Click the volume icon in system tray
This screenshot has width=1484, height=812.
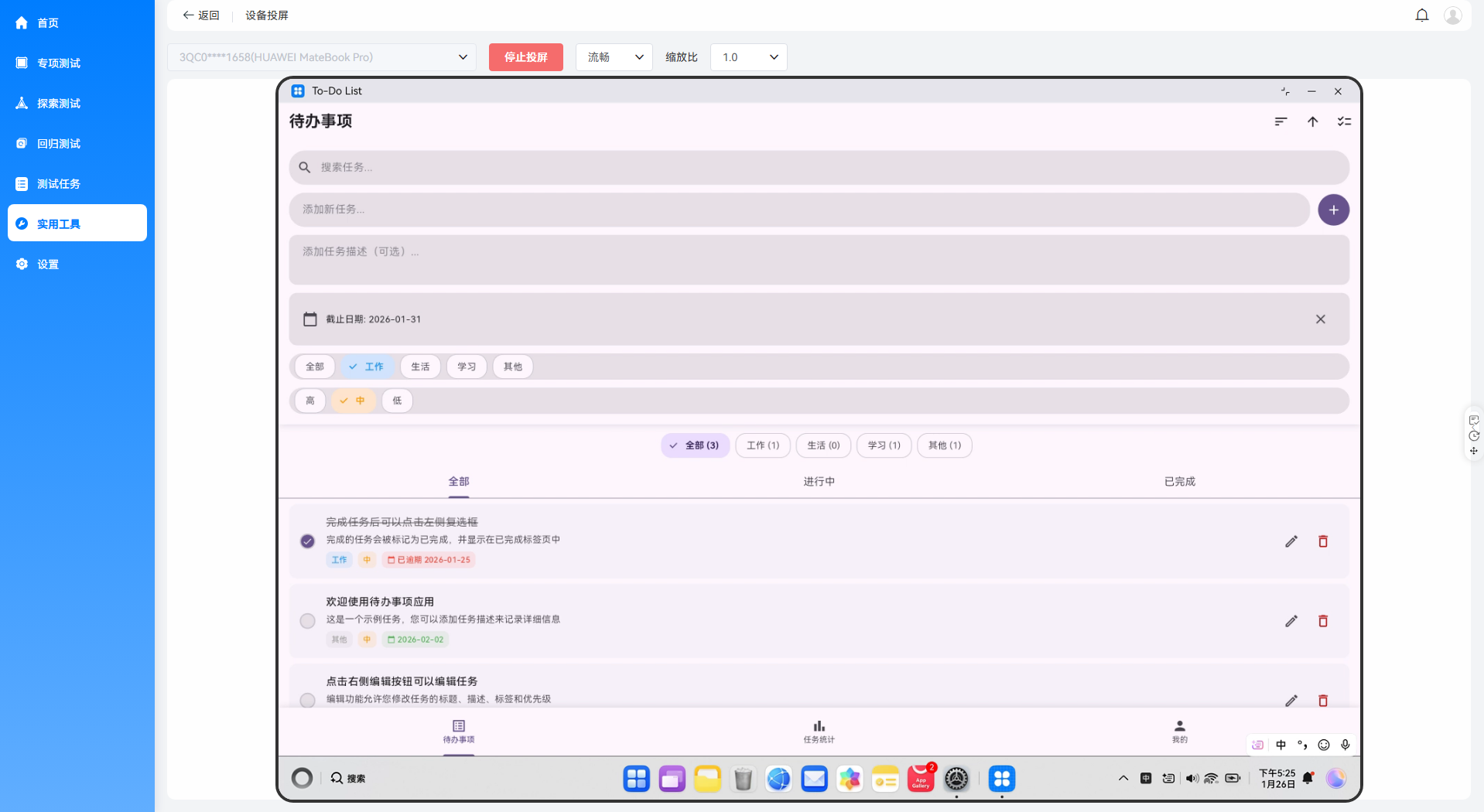1192,779
